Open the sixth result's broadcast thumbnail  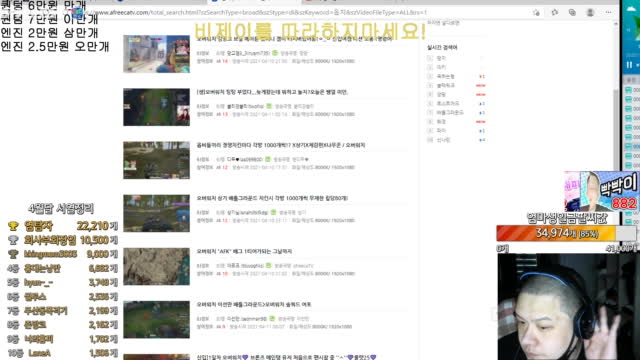point(157,320)
